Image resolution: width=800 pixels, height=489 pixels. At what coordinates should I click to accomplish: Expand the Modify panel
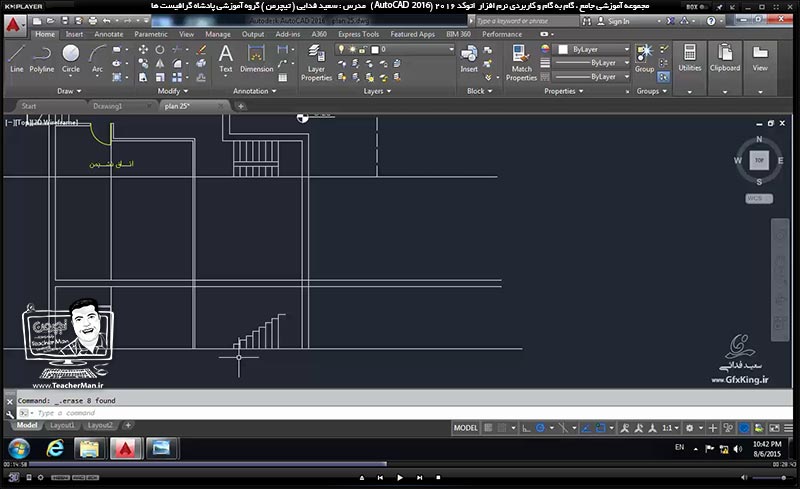tap(172, 91)
